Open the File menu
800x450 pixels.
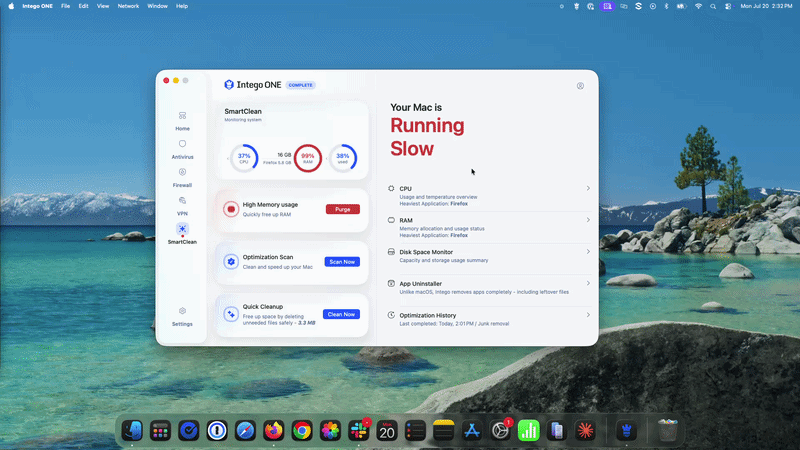point(65,6)
